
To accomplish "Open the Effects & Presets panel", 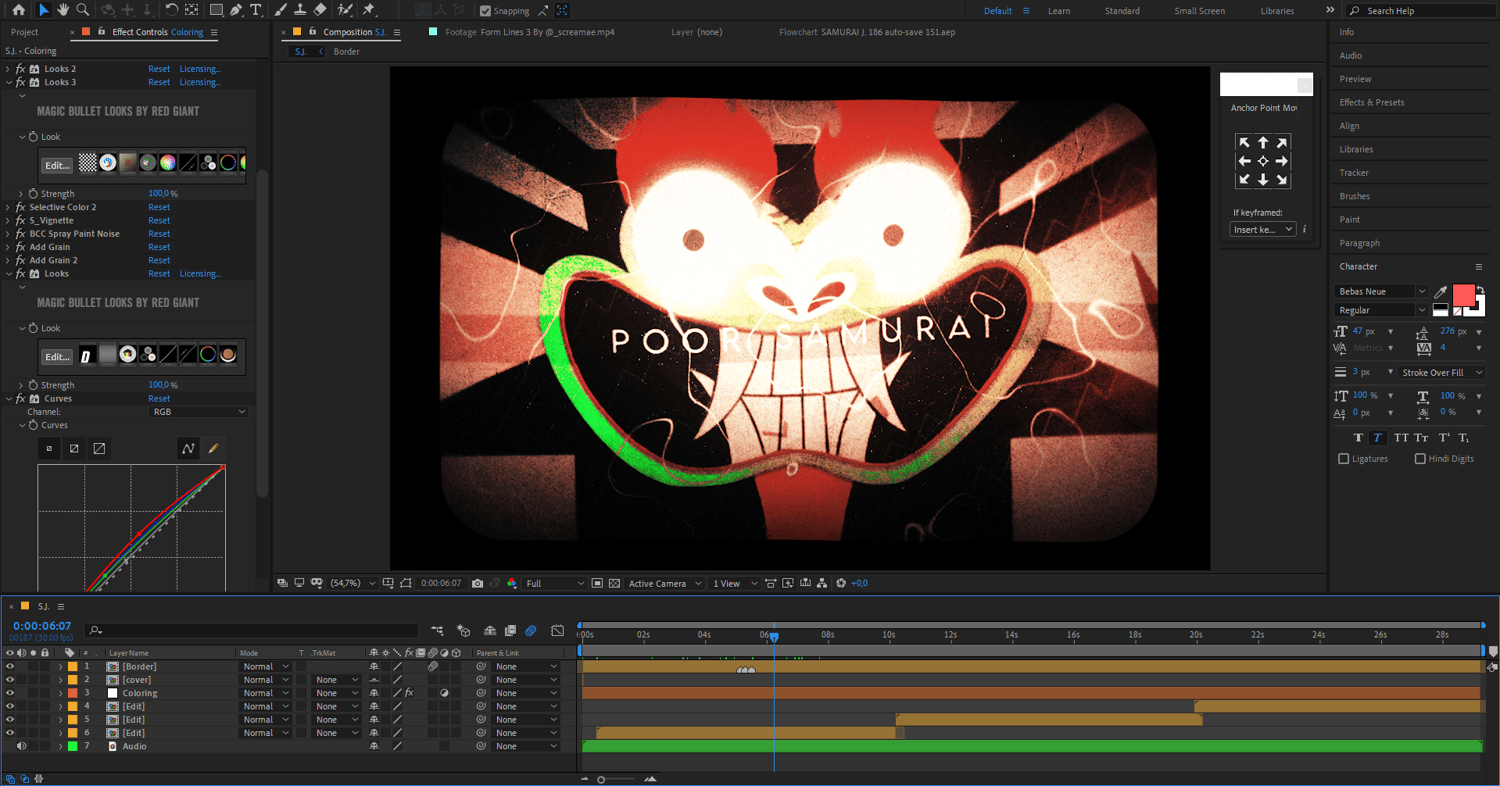I will (x=1371, y=102).
